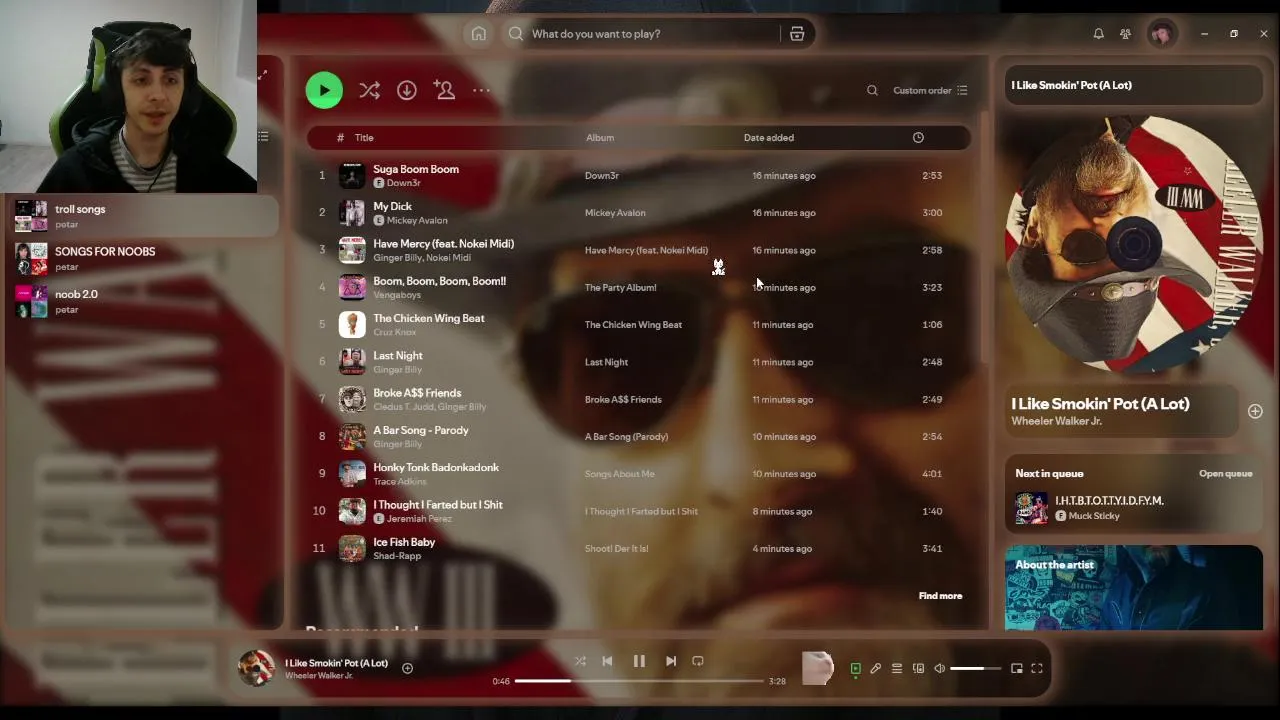Mute the volume speaker icon
The height and width of the screenshot is (720, 1280).
point(939,669)
